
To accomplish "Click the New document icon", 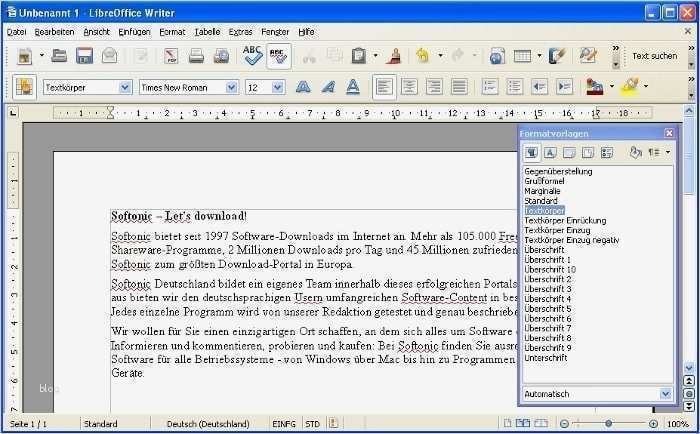I will click(x=25, y=56).
